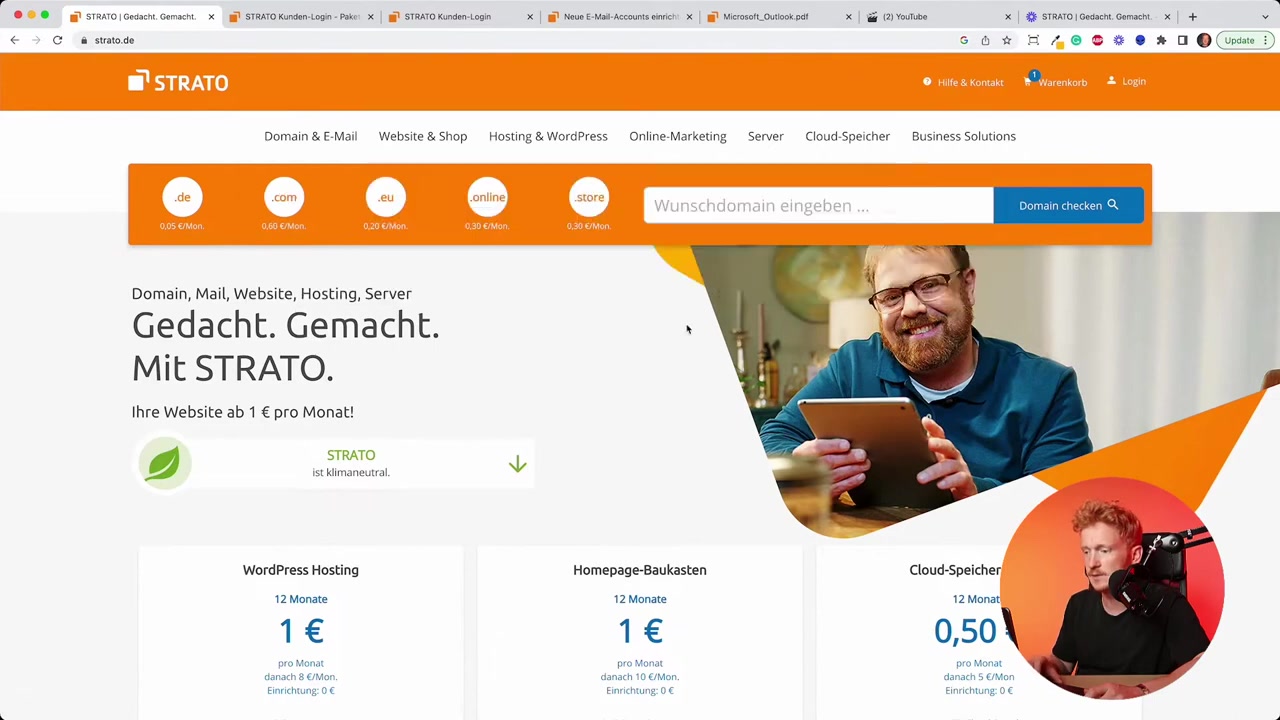Close the YouTube tab
The image size is (1280, 720).
1008,16
